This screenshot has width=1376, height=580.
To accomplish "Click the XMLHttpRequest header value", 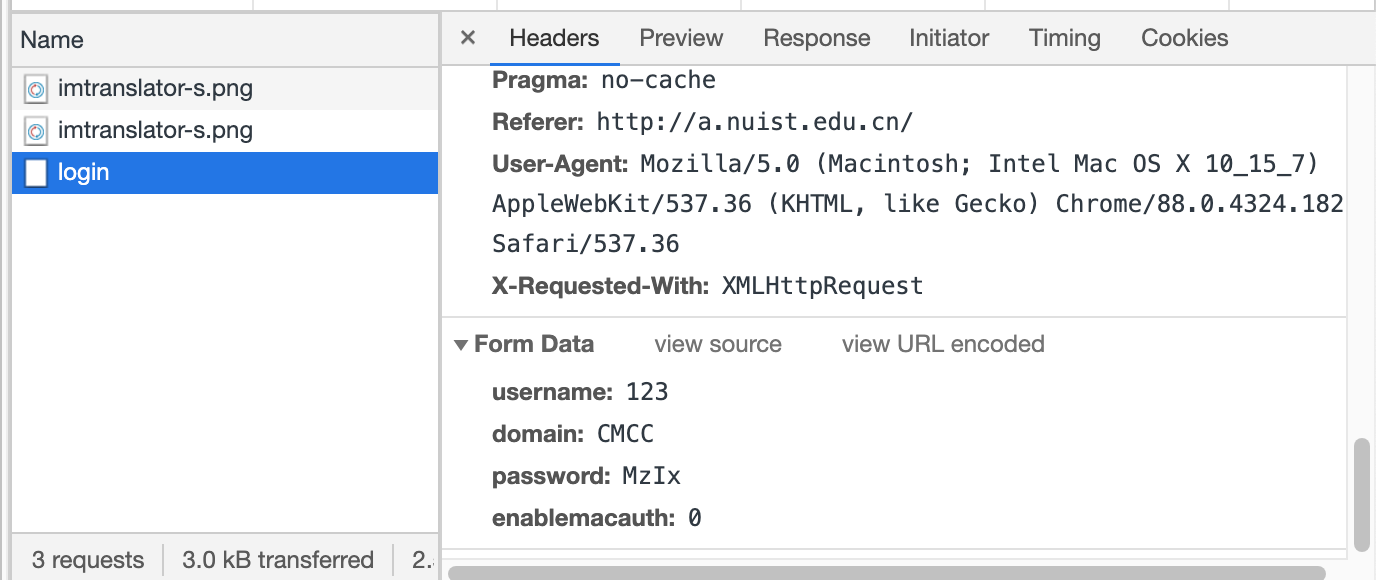I will tap(822, 286).
